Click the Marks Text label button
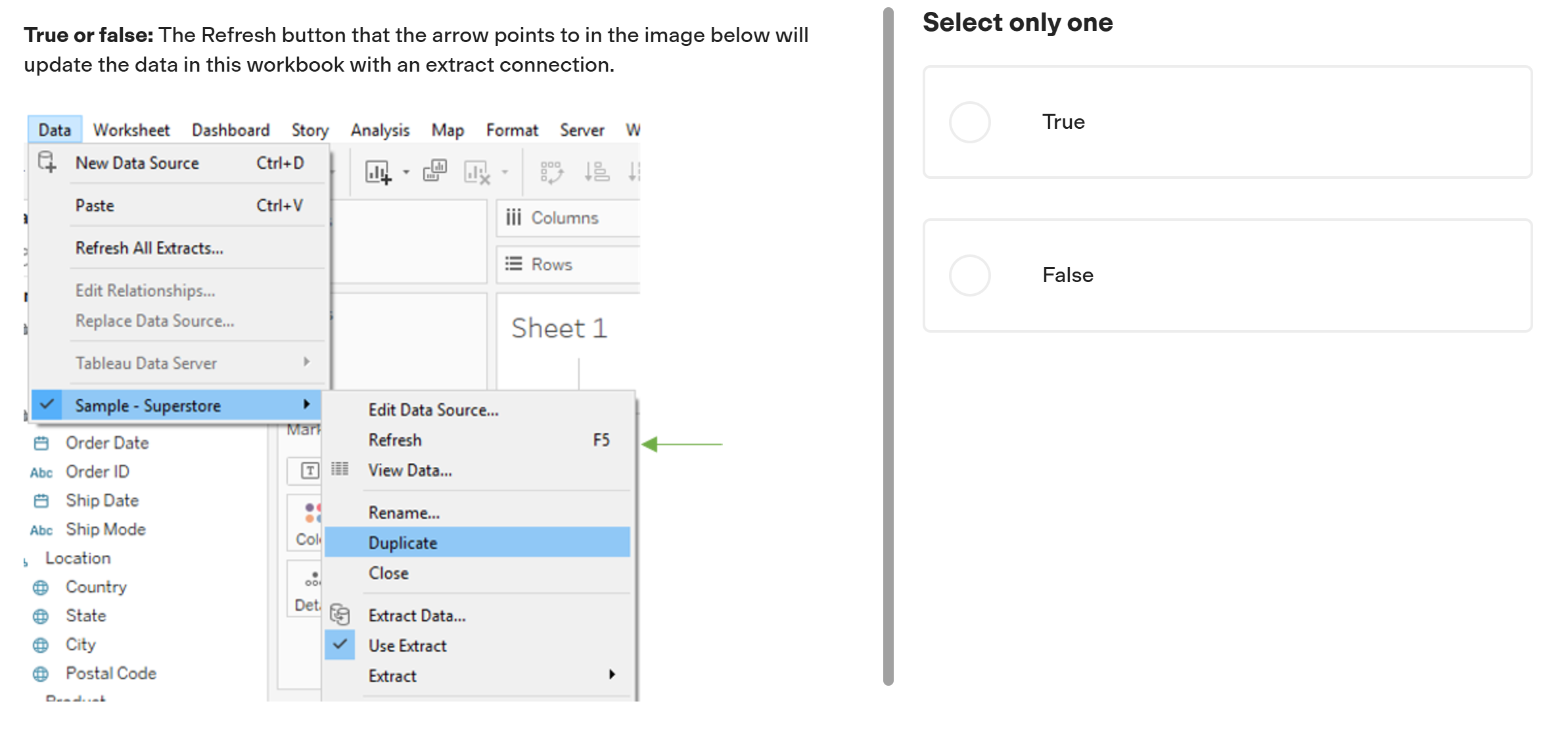 click(304, 471)
